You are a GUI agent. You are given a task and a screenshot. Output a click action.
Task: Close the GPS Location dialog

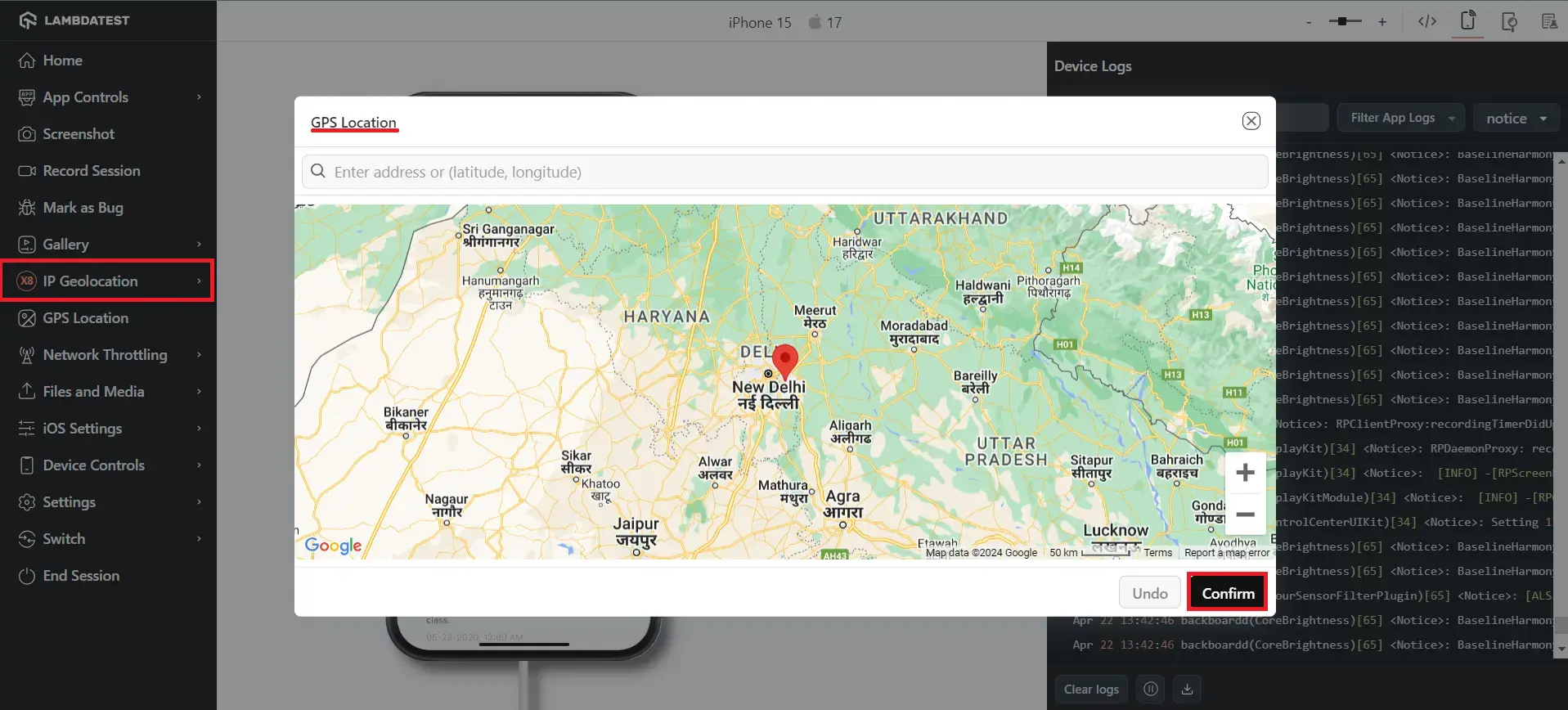click(x=1251, y=121)
